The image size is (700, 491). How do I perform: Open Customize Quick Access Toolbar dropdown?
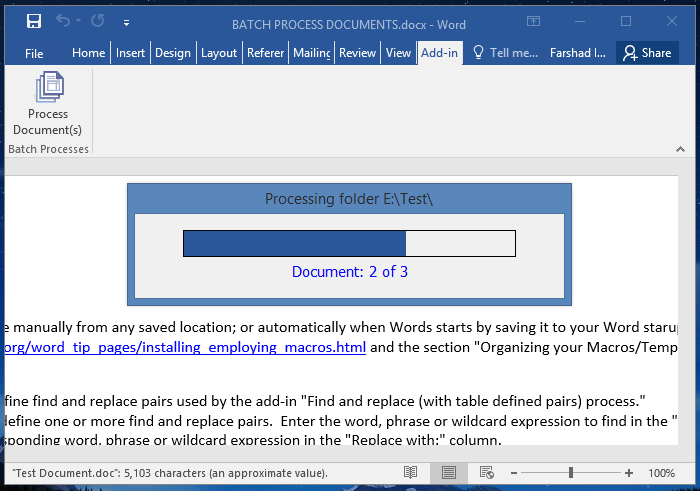(126, 21)
